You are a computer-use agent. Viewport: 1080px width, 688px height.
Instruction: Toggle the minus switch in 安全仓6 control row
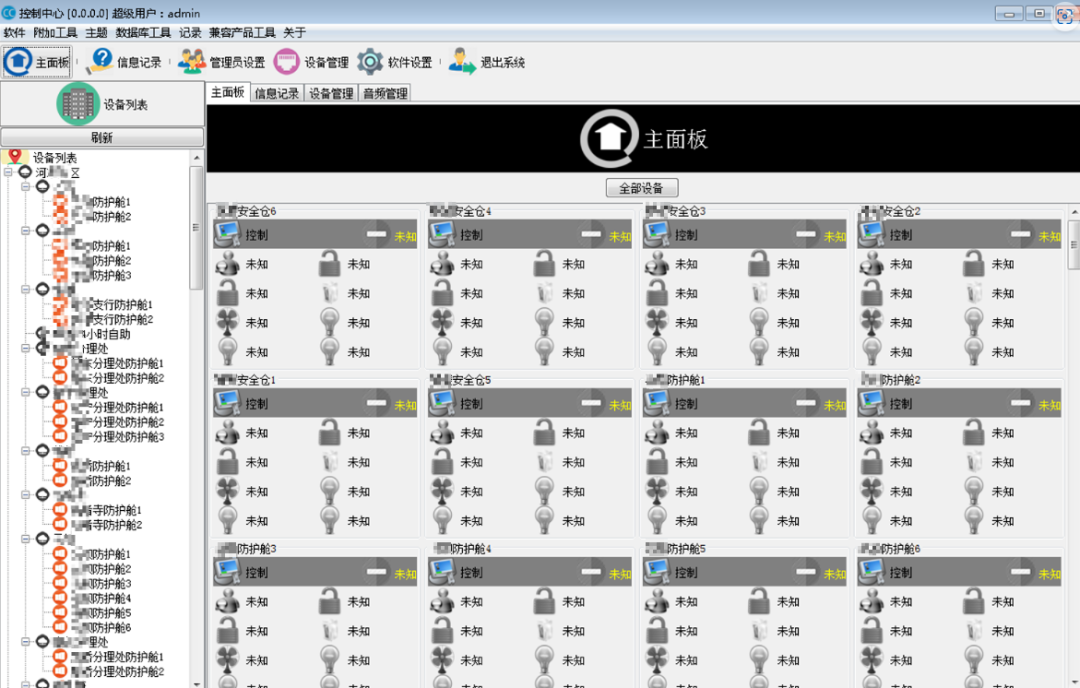point(377,234)
